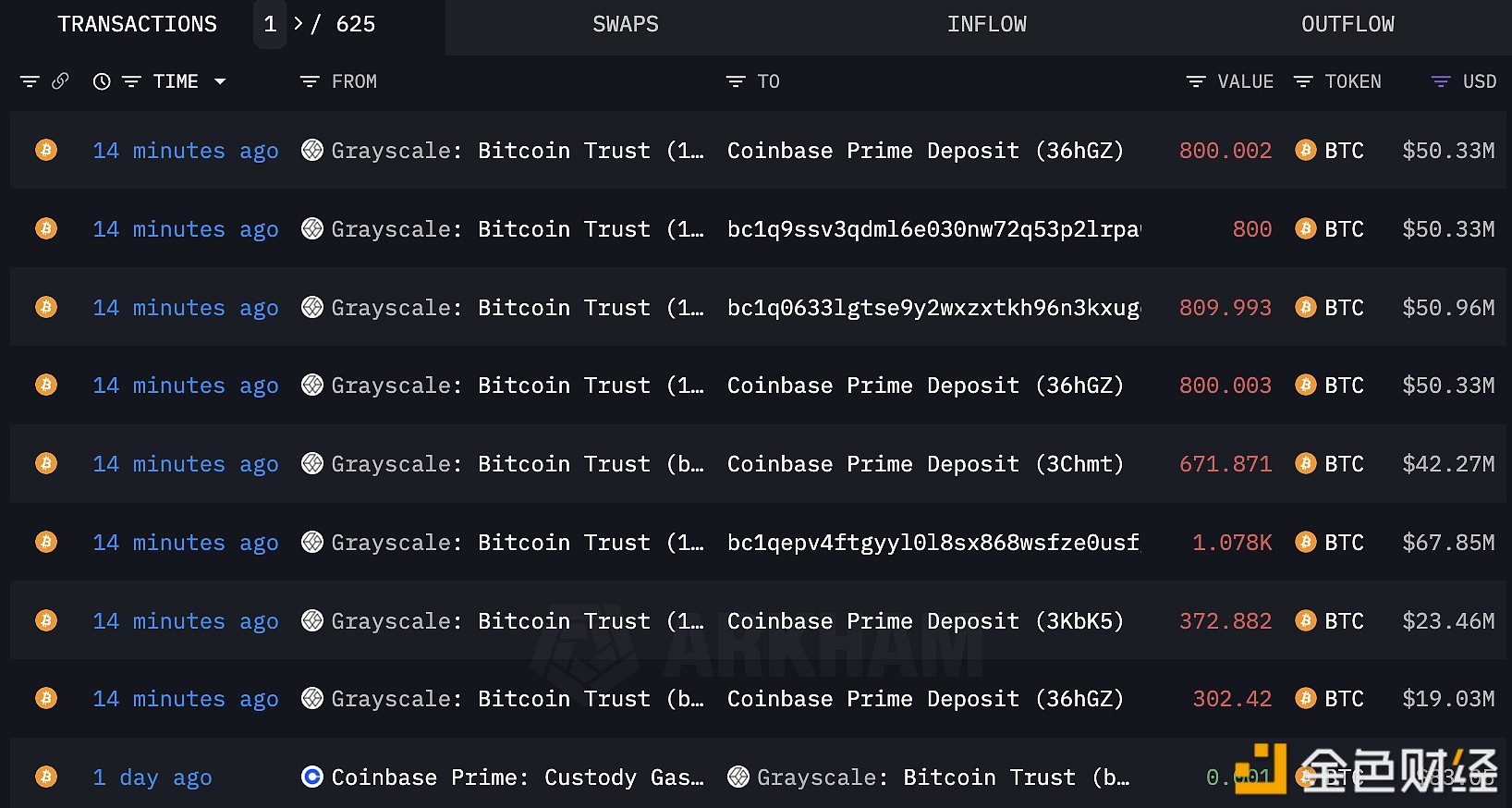Click the Coinbase Prime Custody logo icon

[312, 777]
